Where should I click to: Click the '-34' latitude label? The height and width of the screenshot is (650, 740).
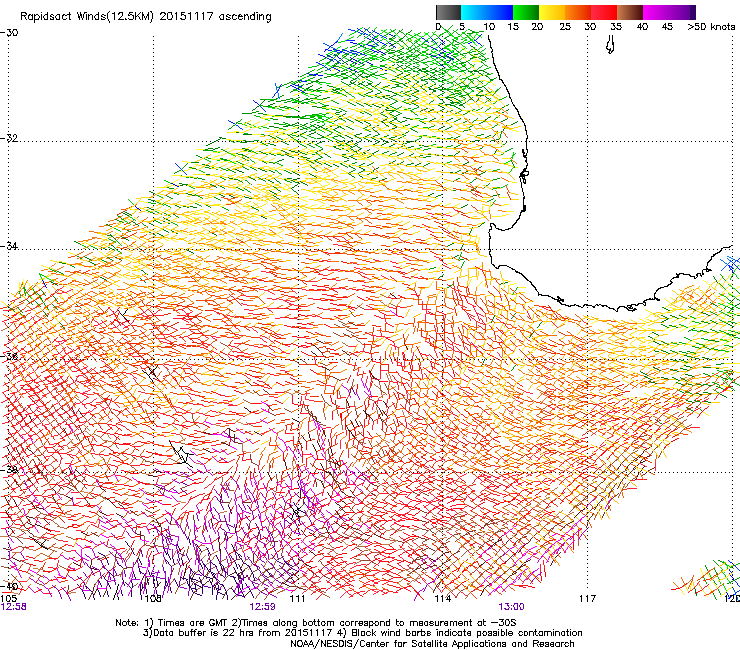(x=9, y=246)
